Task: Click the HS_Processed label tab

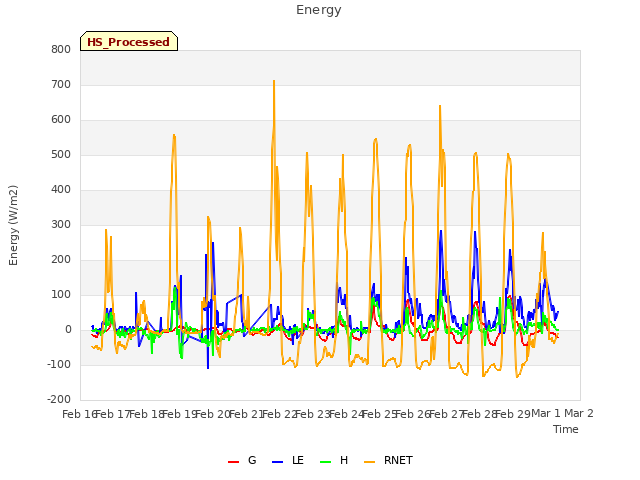Action: pyautogui.click(x=129, y=41)
